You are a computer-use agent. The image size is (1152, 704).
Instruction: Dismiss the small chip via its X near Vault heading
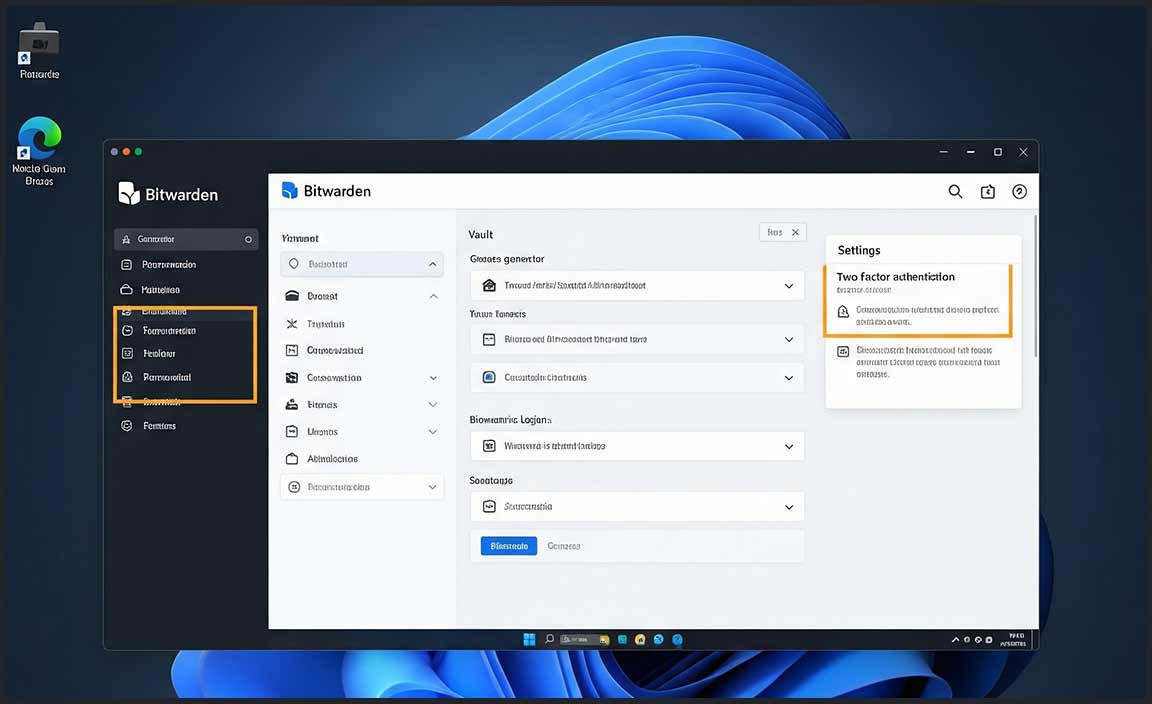pos(795,232)
